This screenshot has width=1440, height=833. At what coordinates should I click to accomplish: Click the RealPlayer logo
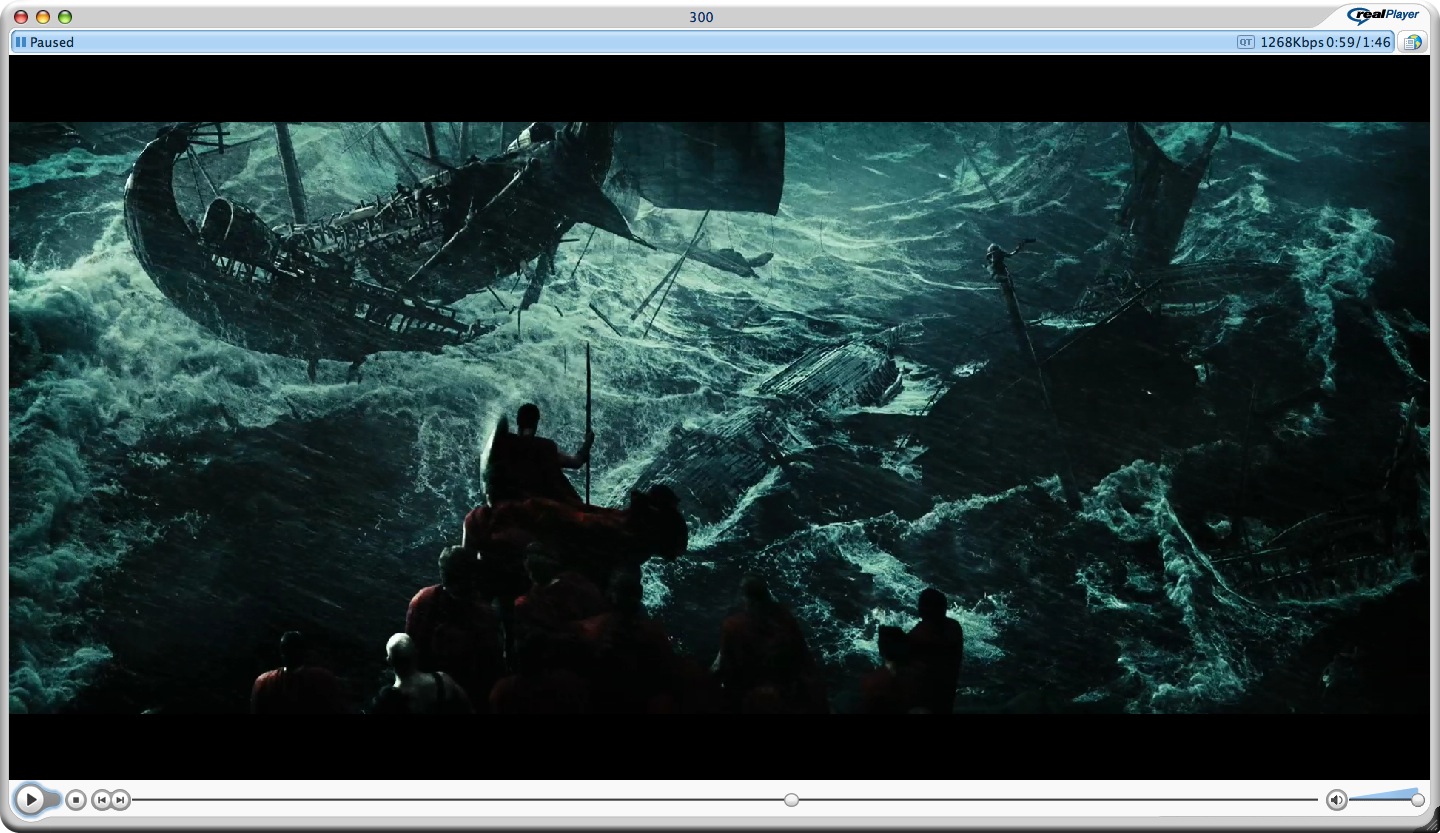(1383, 15)
